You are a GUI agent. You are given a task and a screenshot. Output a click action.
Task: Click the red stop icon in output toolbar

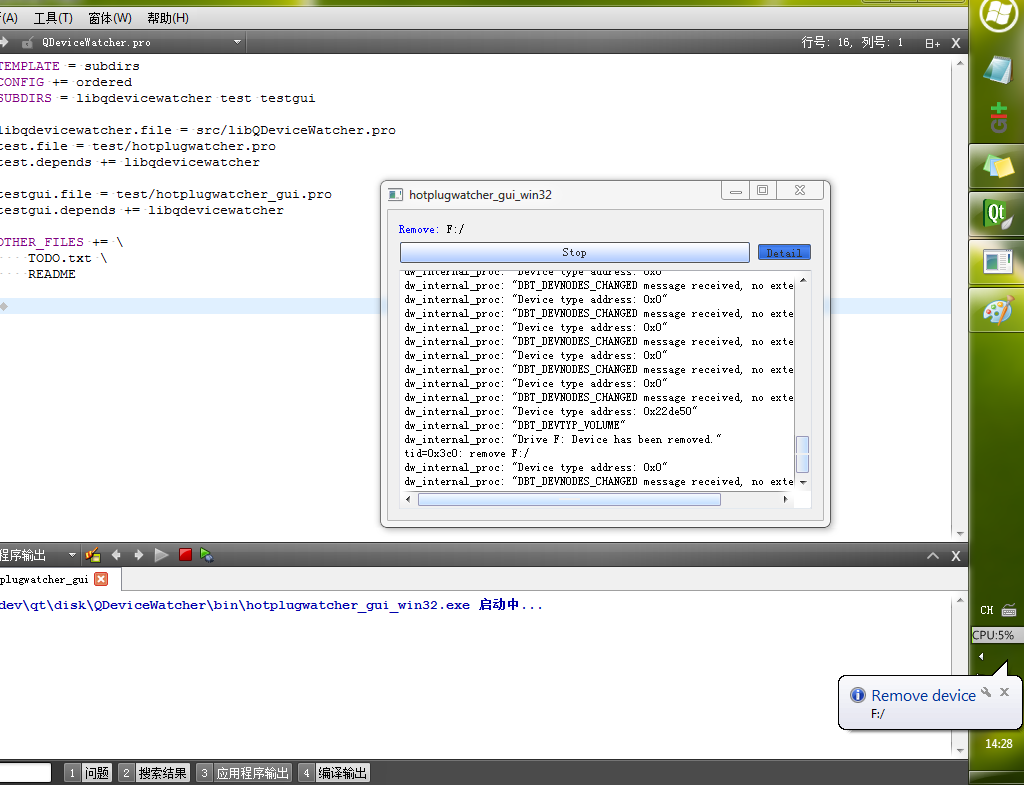pyautogui.click(x=185, y=554)
